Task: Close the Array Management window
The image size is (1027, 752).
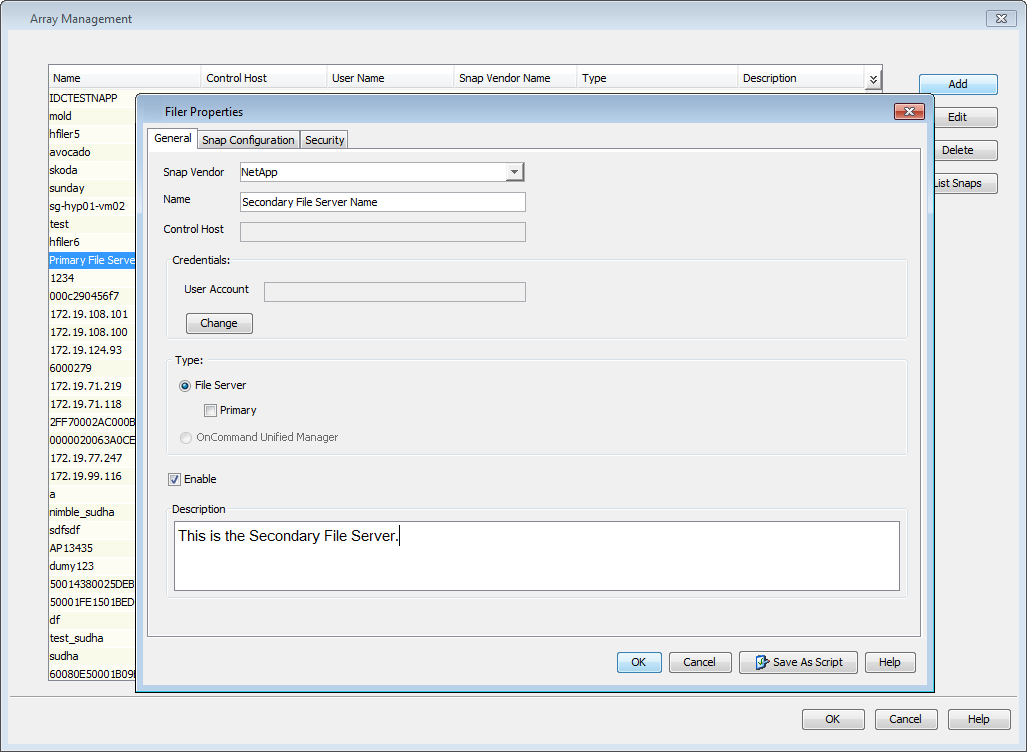Action: (x=1000, y=19)
